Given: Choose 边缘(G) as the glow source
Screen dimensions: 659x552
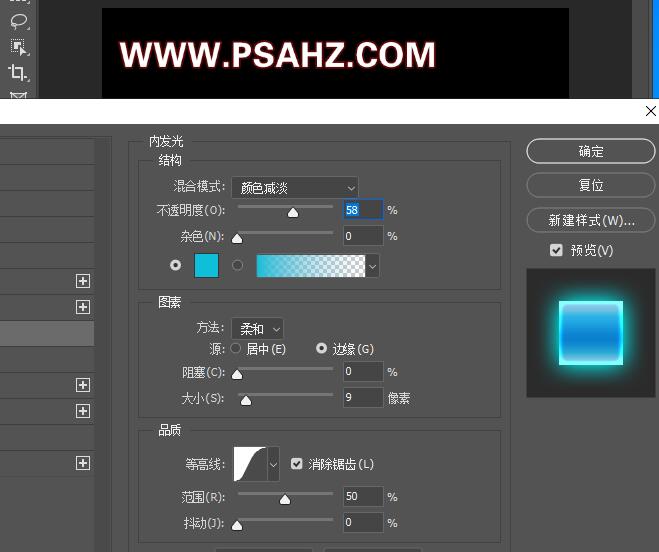Looking at the screenshot, I should click(x=322, y=348).
